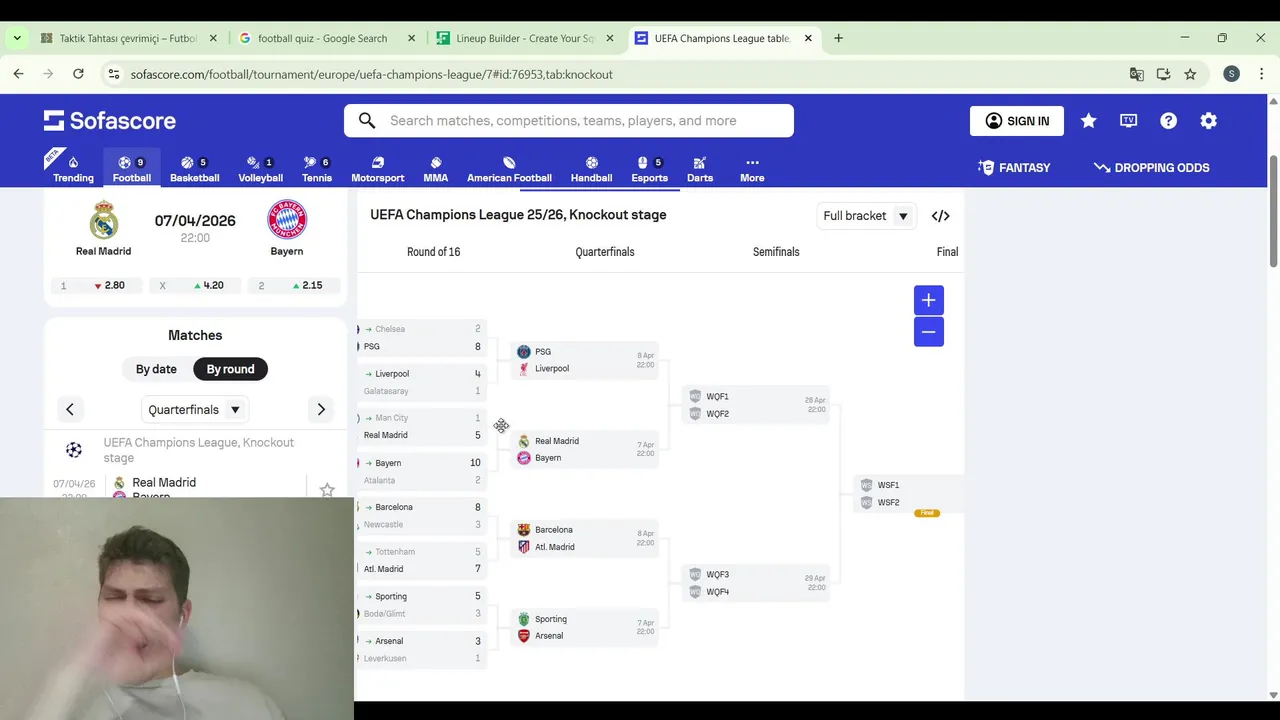Open the WSF1 vs WSF2 final box
This screenshot has width=1280, height=720.
coord(909,494)
